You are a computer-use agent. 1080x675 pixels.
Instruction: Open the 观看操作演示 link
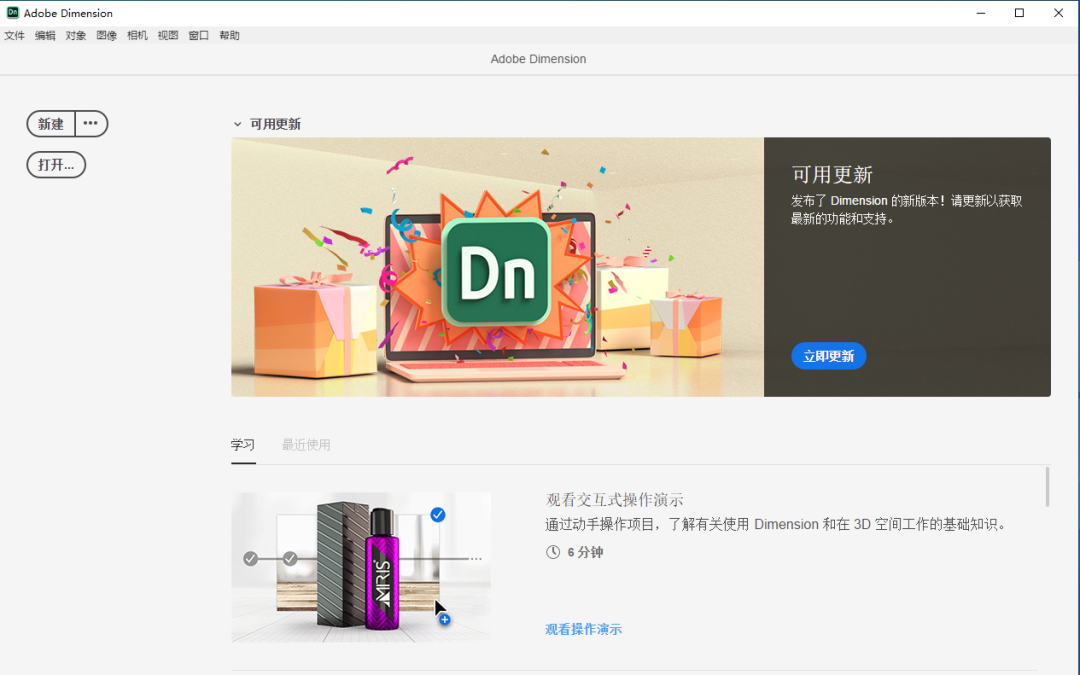pos(583,629)
